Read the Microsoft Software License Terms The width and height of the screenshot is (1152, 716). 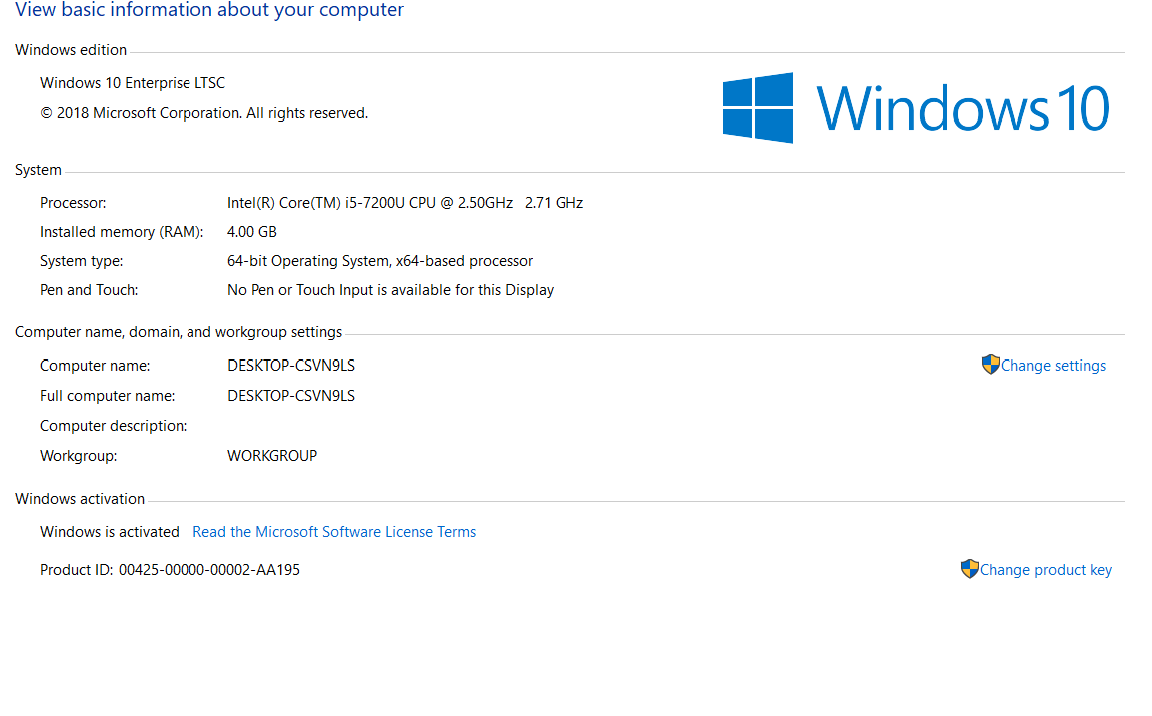tap(334, 532)
